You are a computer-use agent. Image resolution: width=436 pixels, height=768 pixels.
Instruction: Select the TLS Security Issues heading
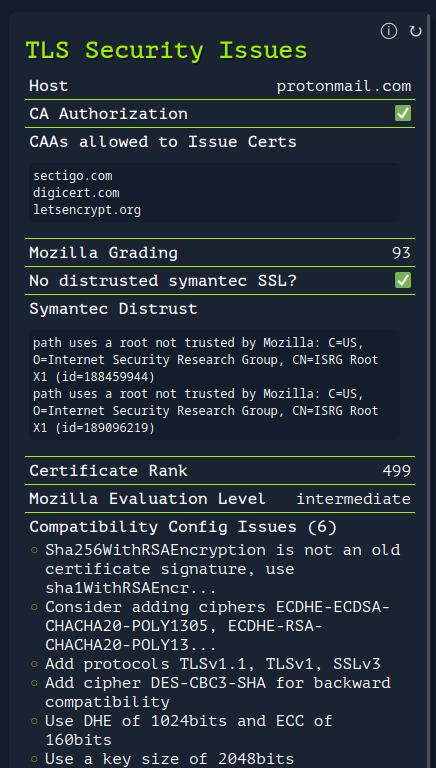click(167, 50)
